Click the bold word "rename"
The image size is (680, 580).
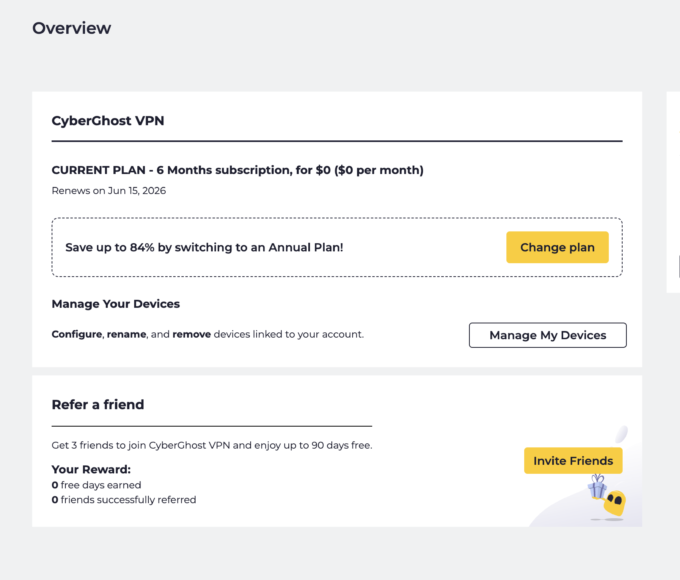(127, 334)
